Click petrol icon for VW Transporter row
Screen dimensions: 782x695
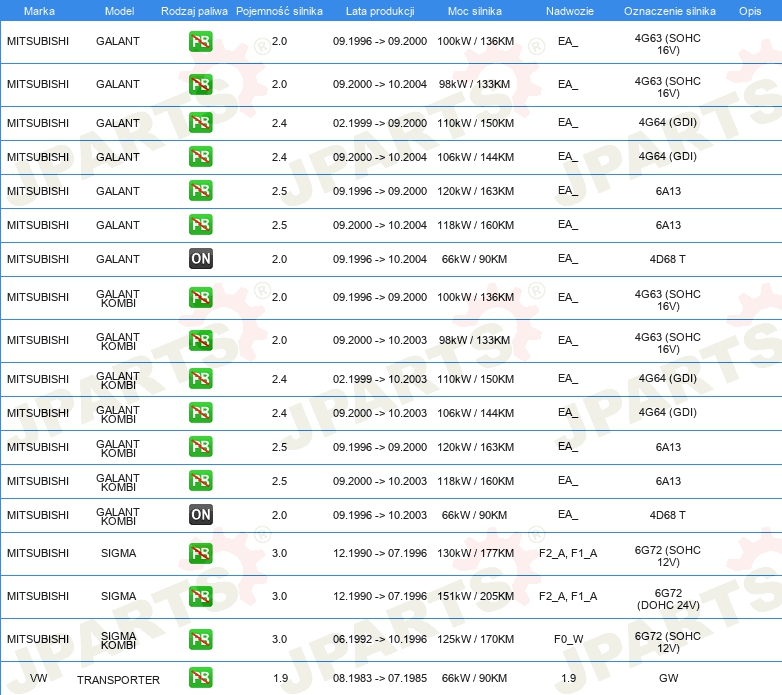point(200,678)
